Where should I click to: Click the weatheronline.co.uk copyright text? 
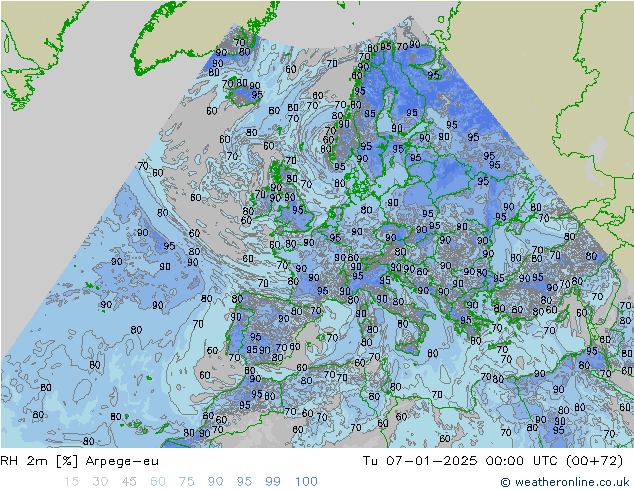[565, 482]
